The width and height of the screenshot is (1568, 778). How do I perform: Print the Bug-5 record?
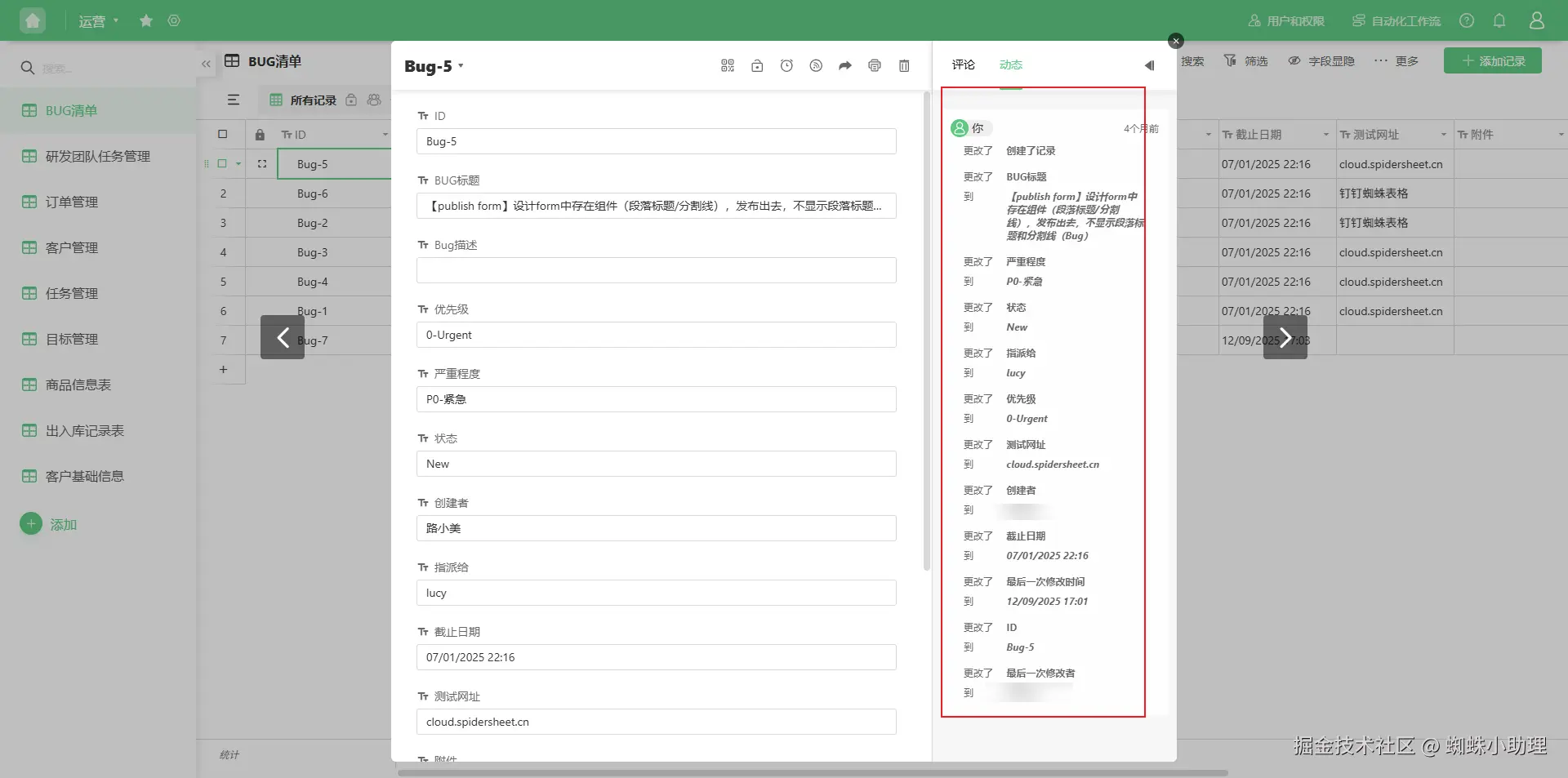point(875,65)
